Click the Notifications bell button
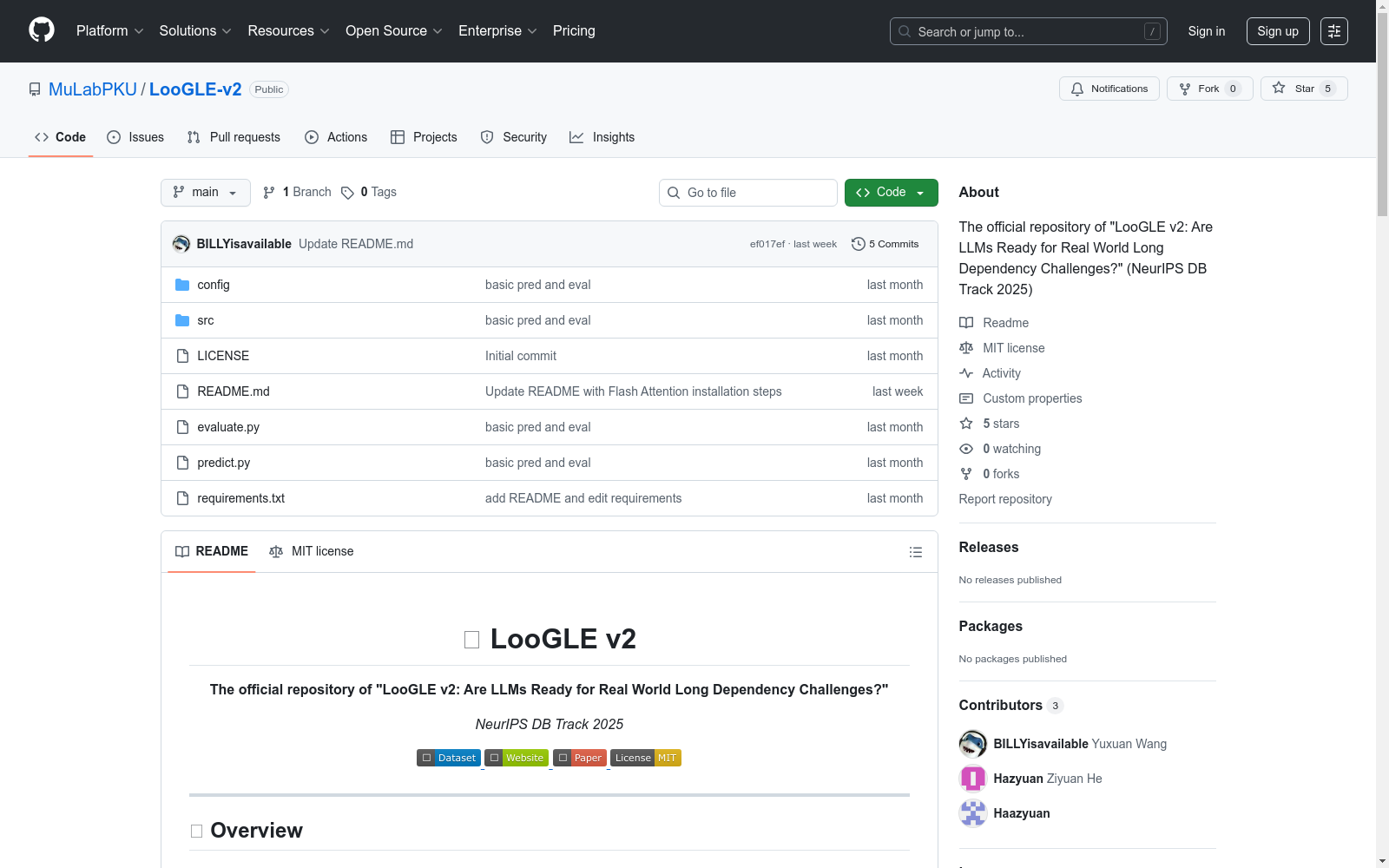Screen dimensions: 1389x868 (x=1109, y=89)
